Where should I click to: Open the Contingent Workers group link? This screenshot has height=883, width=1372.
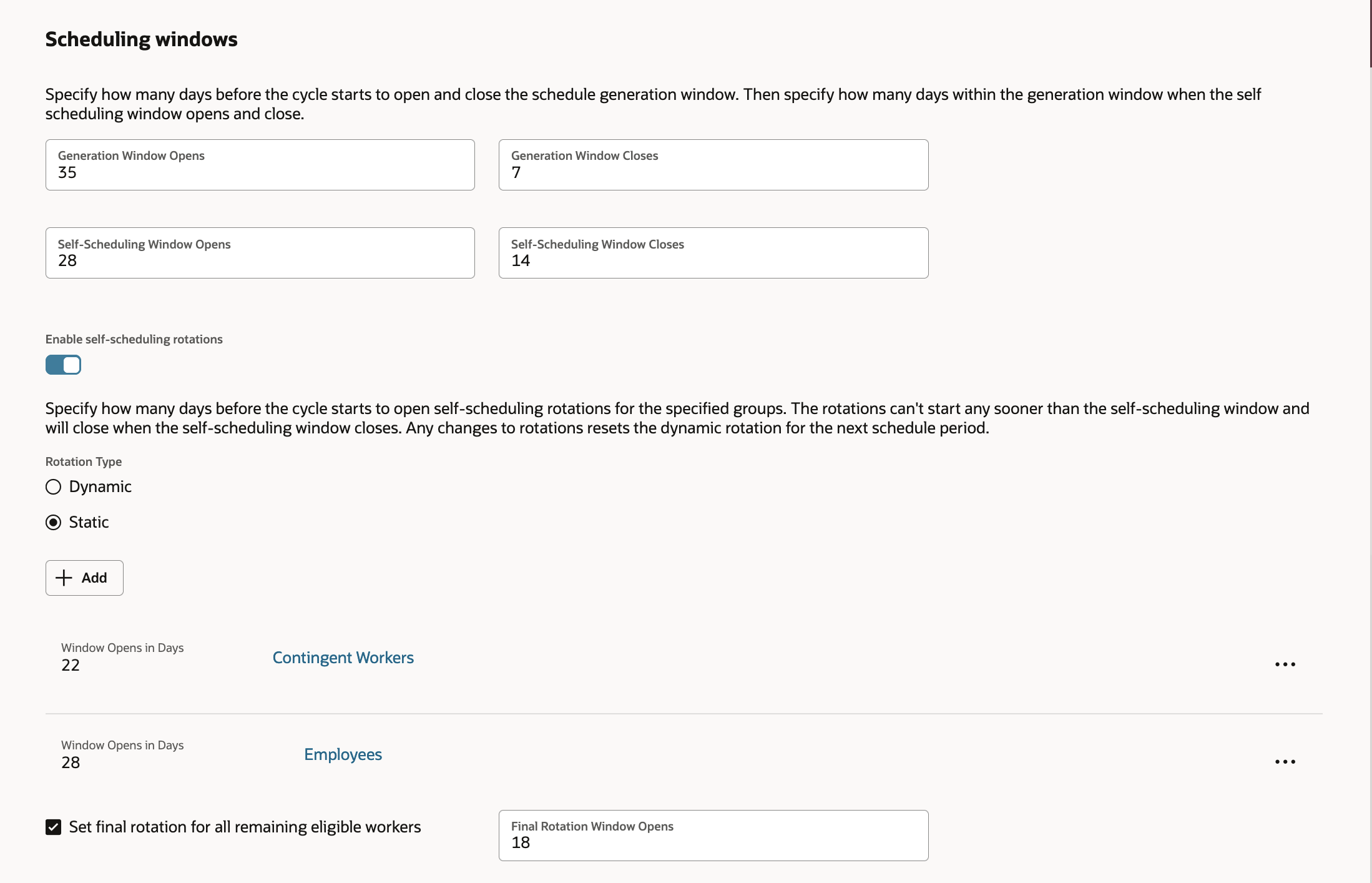(x=343, y=658)
